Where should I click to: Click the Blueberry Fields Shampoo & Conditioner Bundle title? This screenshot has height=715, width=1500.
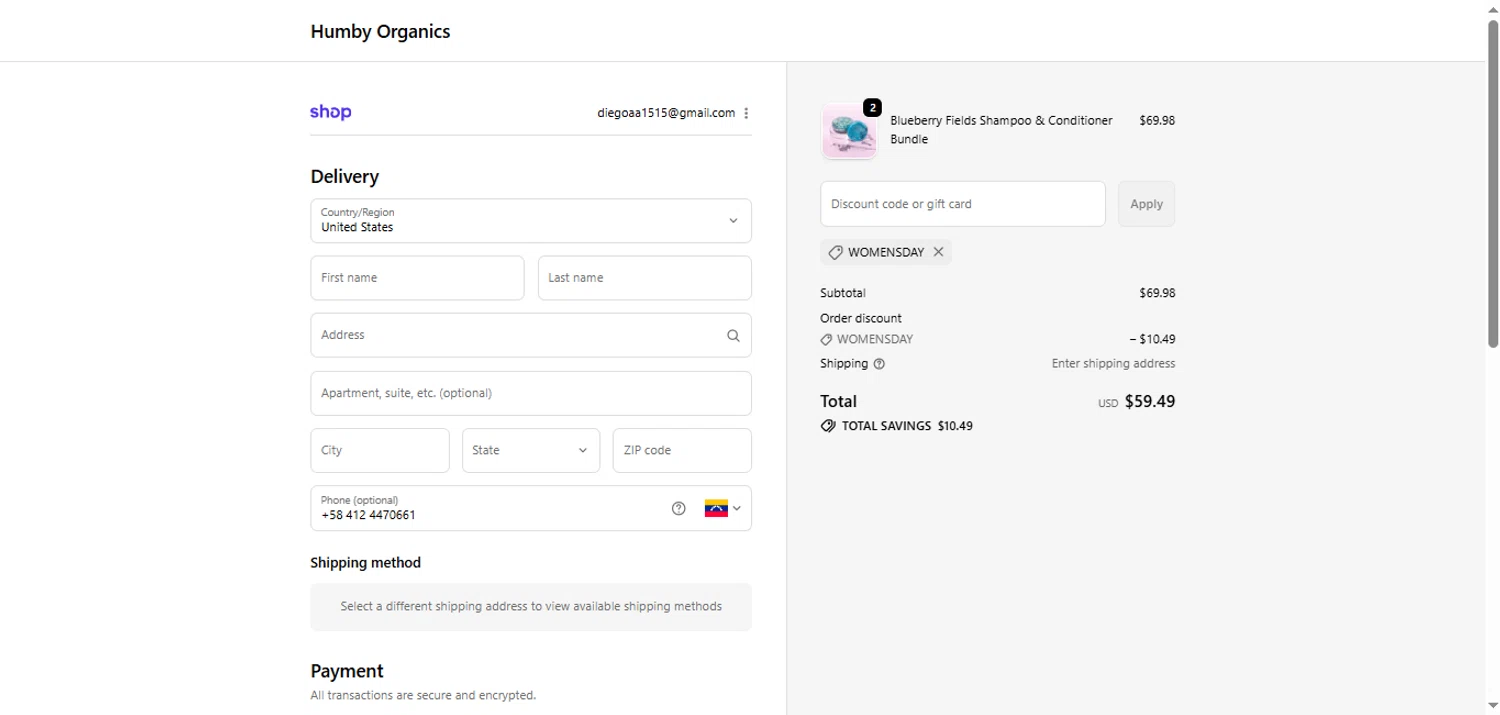(x=1001, y=130)
